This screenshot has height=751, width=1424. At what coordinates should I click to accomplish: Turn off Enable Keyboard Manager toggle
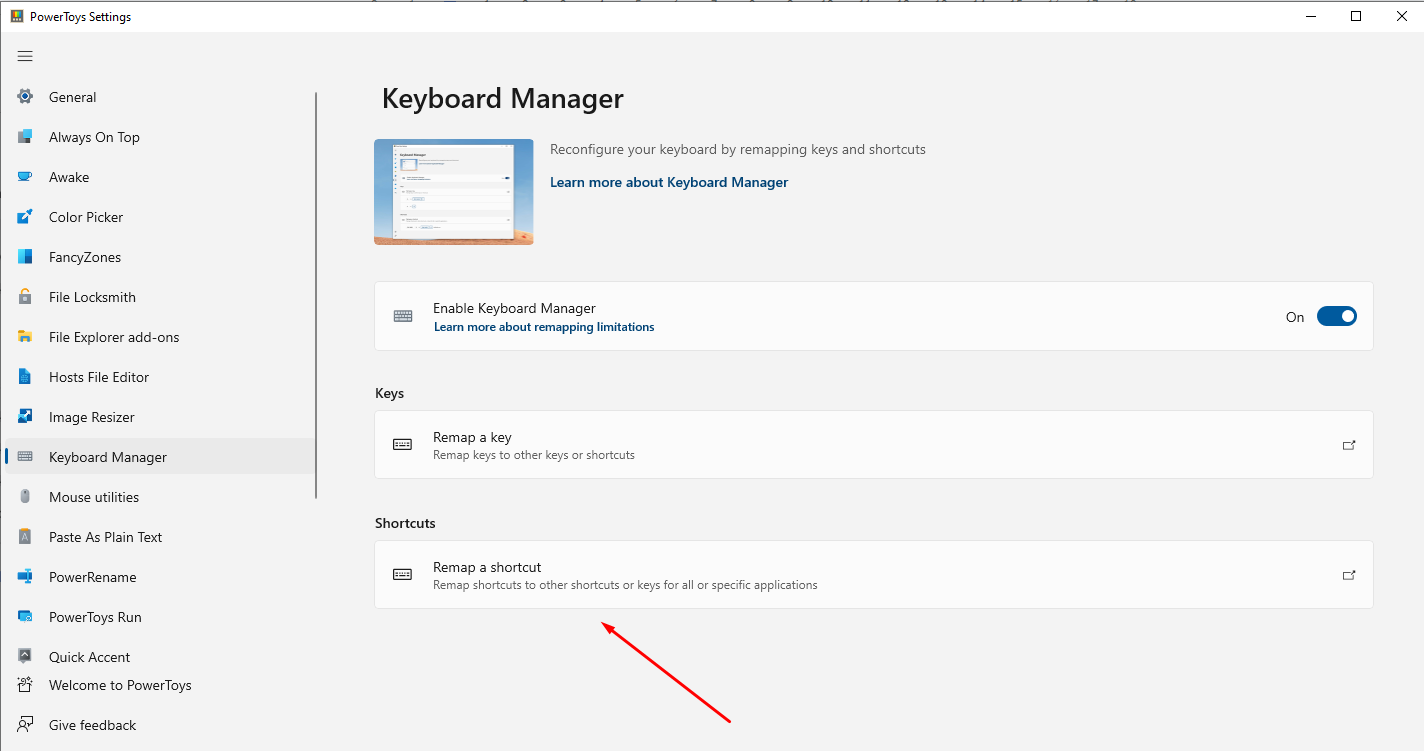1336,317
